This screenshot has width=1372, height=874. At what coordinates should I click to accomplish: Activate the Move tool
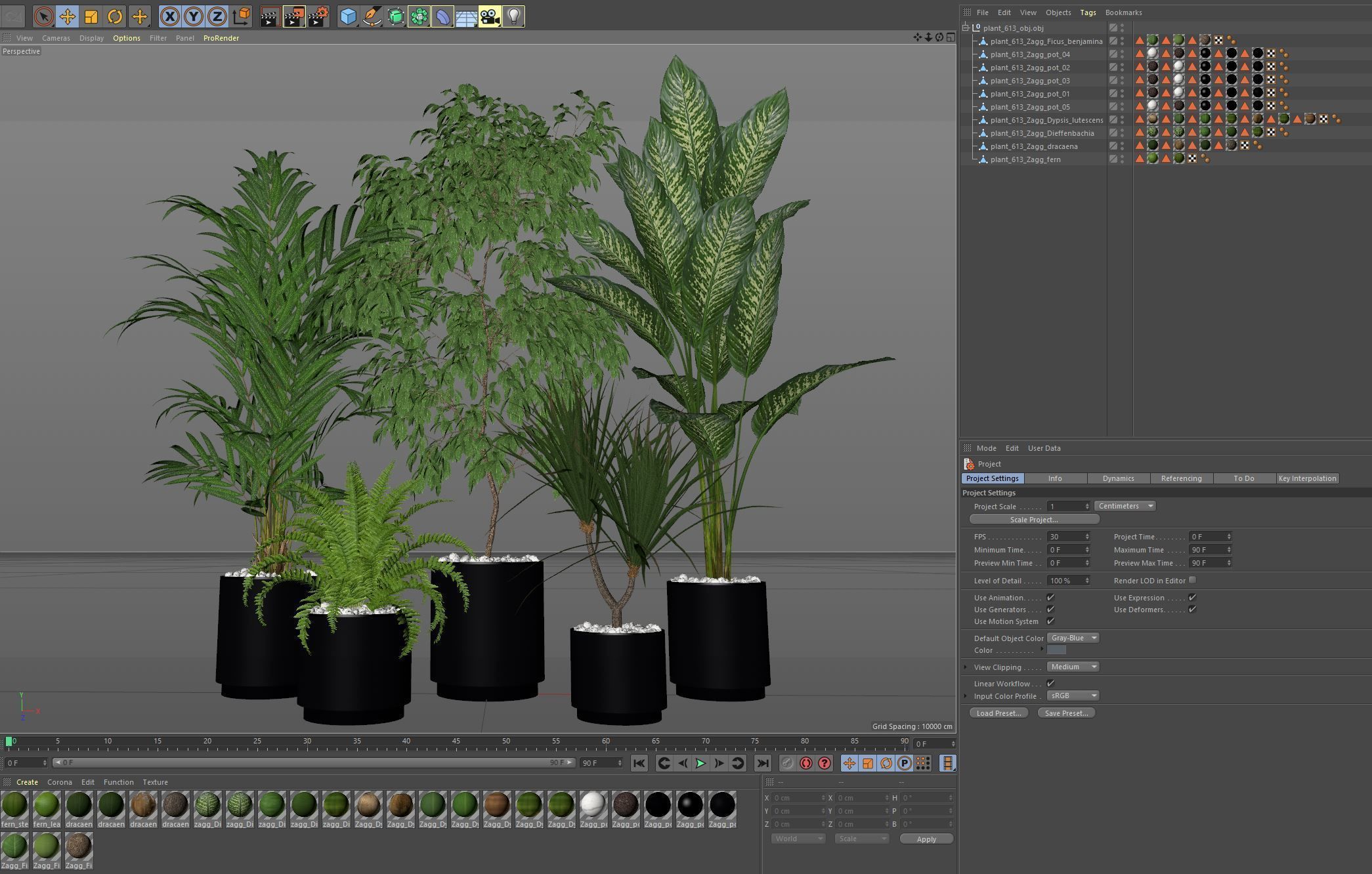click(68, 16)
